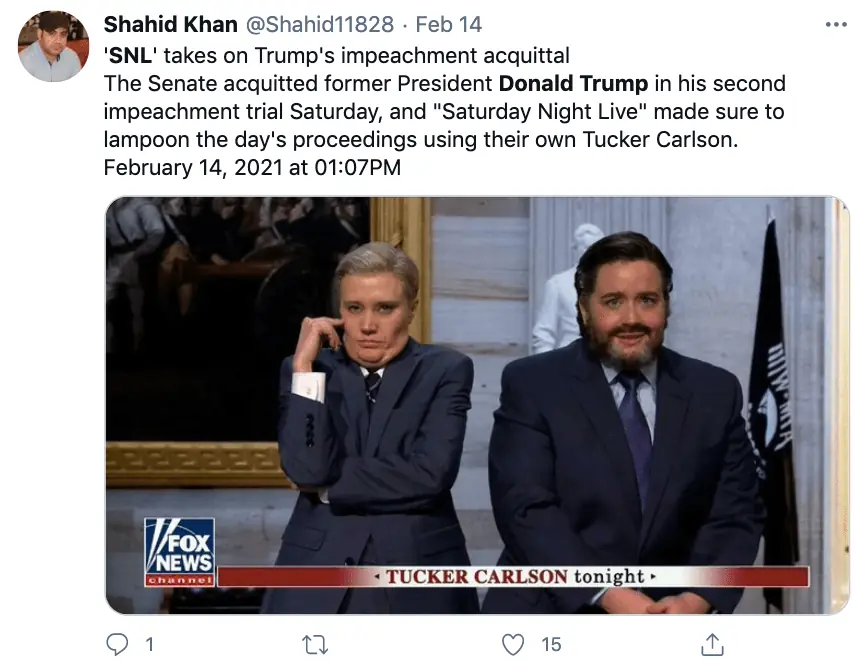Click the bold Donald Trump text
Viewport: 868px width, 670px height.
coord(573,82)
